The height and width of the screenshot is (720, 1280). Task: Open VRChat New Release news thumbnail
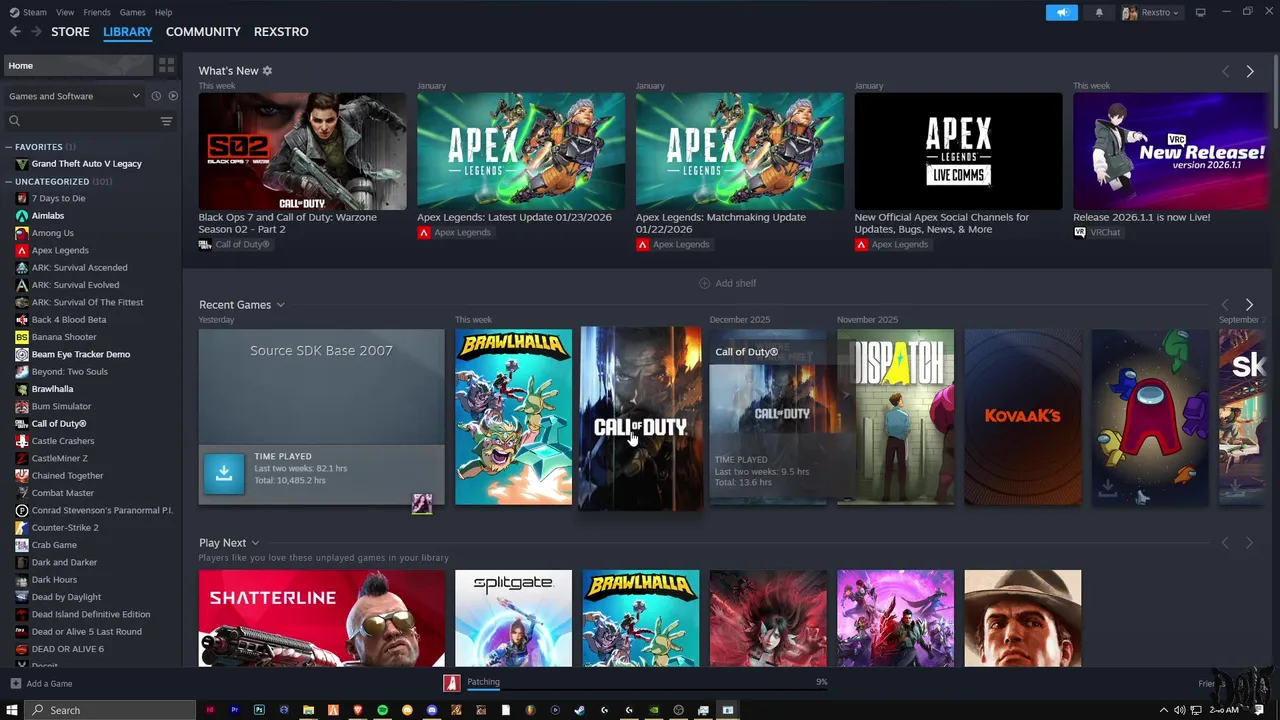1170,151
